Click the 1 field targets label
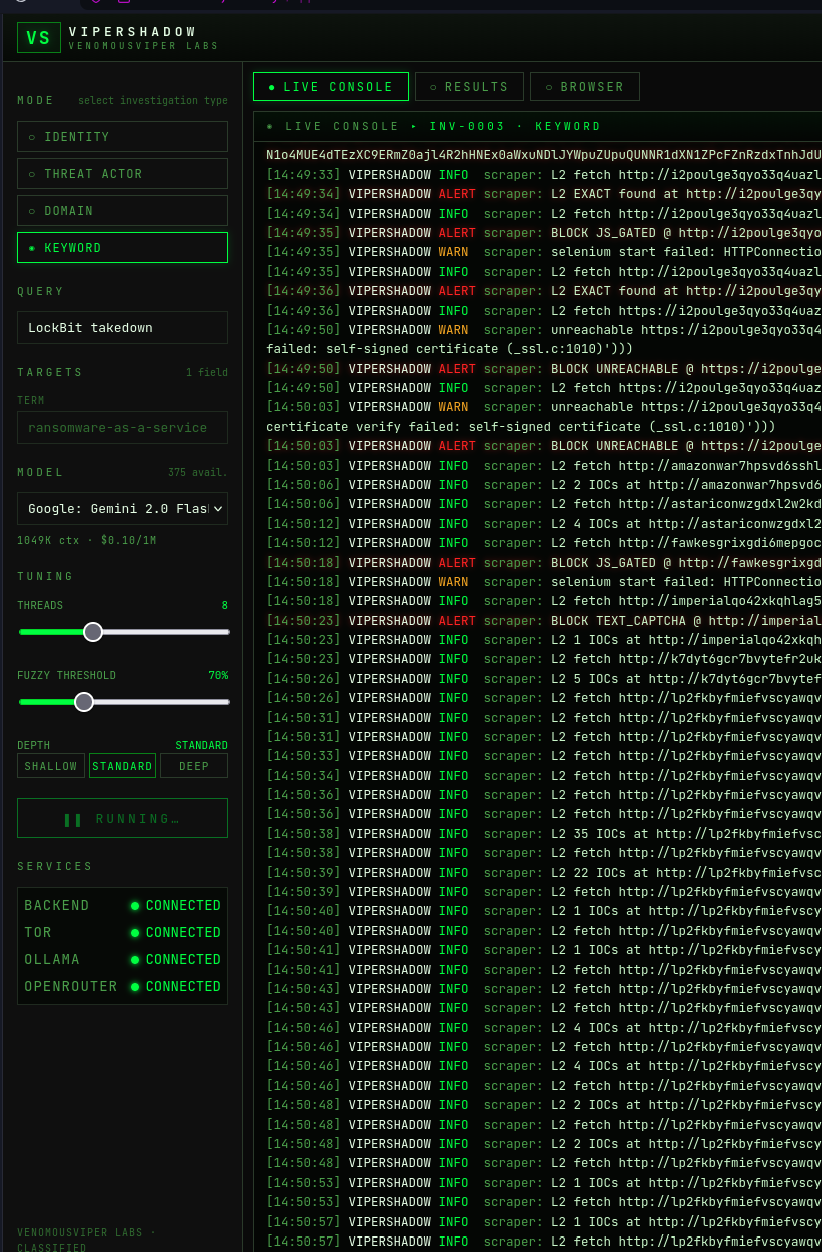 [x=206, y=372]
